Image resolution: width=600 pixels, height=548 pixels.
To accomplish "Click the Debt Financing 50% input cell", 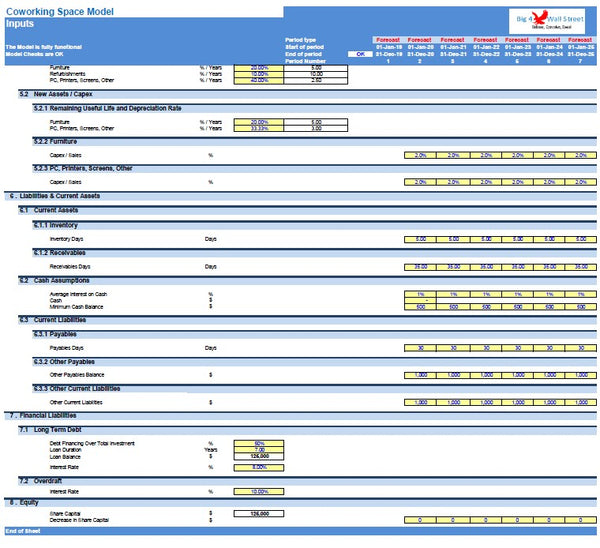I will [259, 443].
